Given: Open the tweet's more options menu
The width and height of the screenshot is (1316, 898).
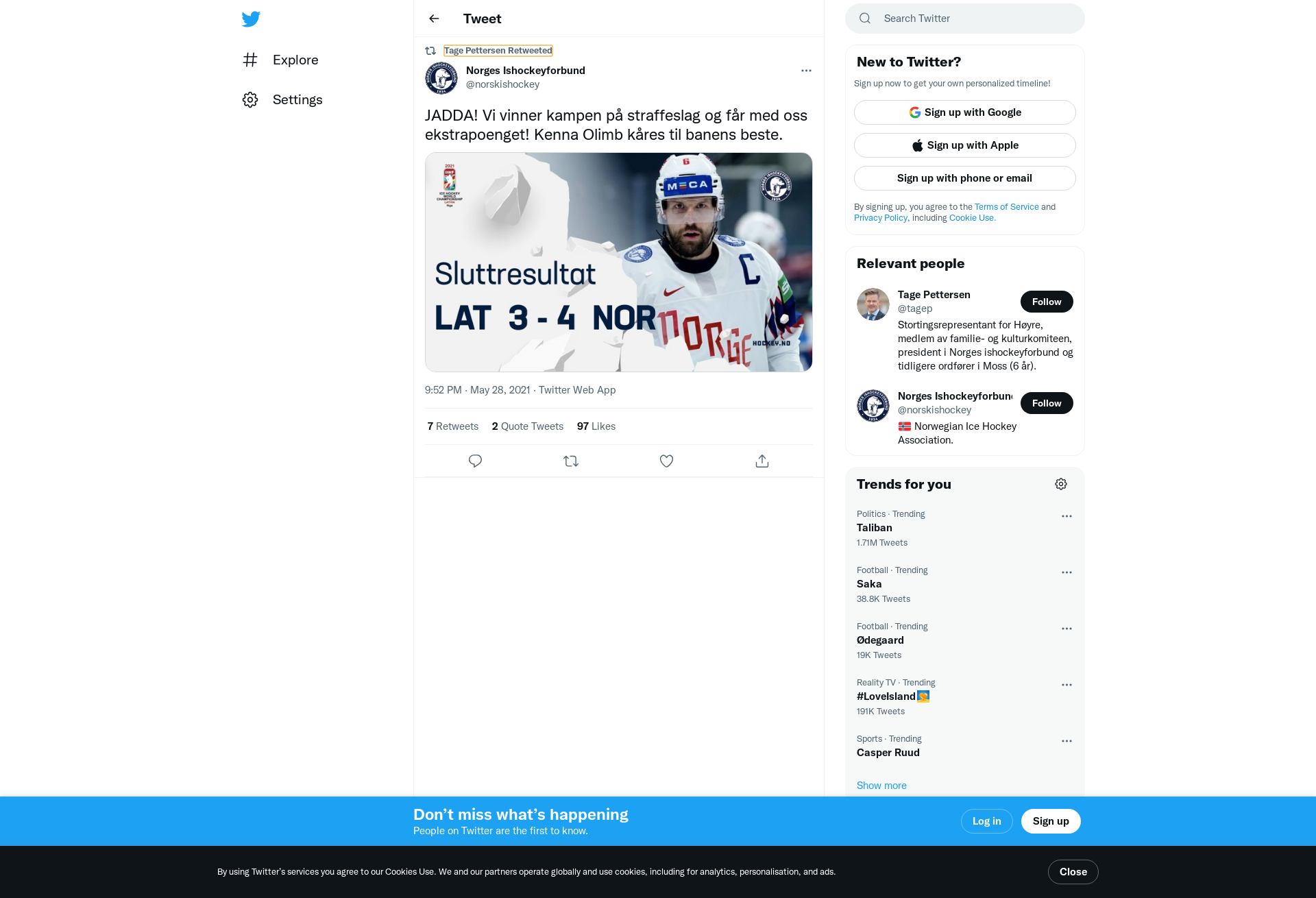Looking at the screenshot, I should tap(806, 71).
